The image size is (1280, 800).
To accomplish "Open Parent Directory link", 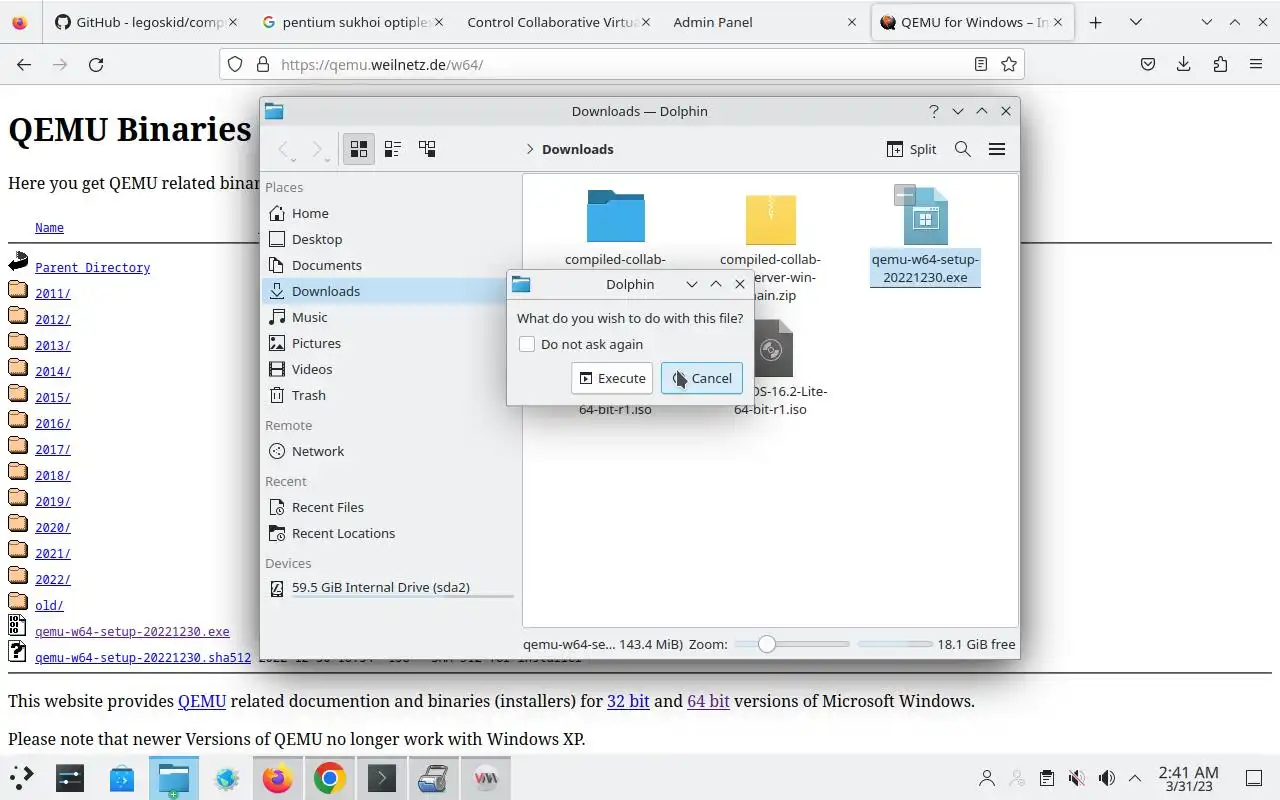I will click(x=92, y=268).
